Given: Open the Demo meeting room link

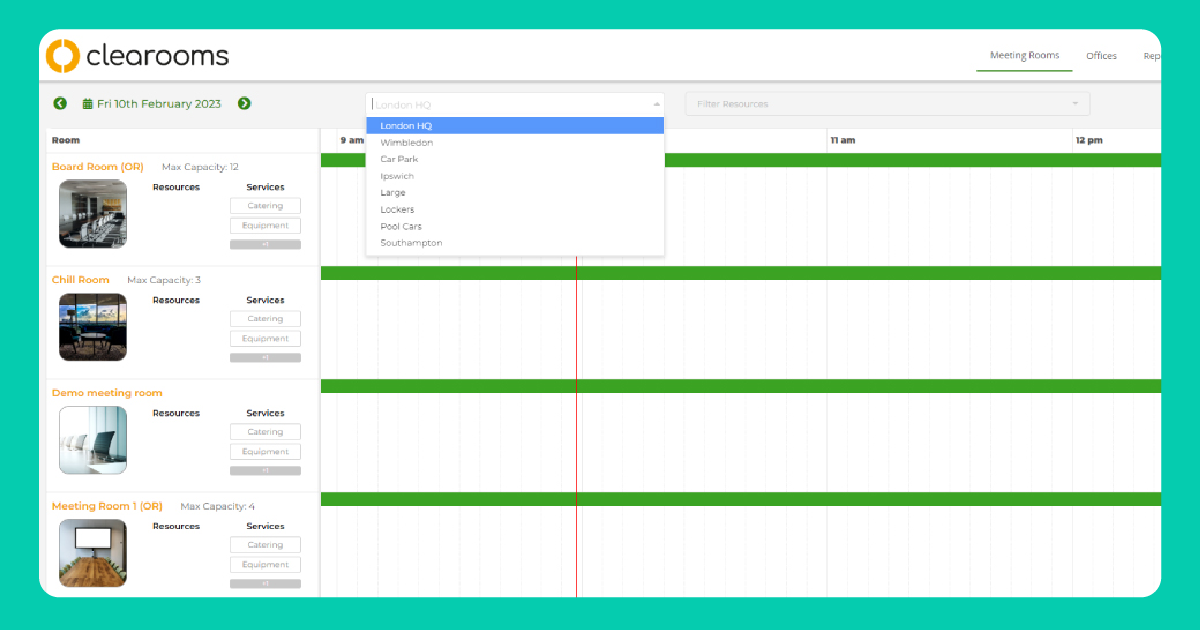Looking at the screenshot, I should click(107, 393).
